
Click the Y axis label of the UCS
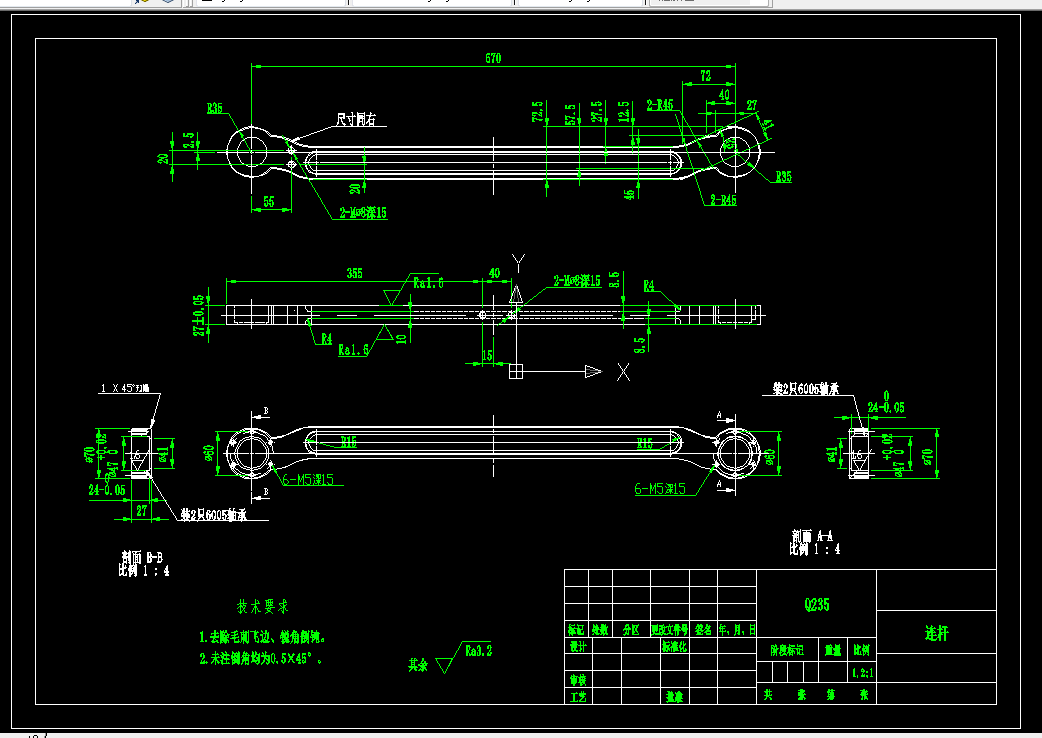pyautogui.click(x=518, y=262)
